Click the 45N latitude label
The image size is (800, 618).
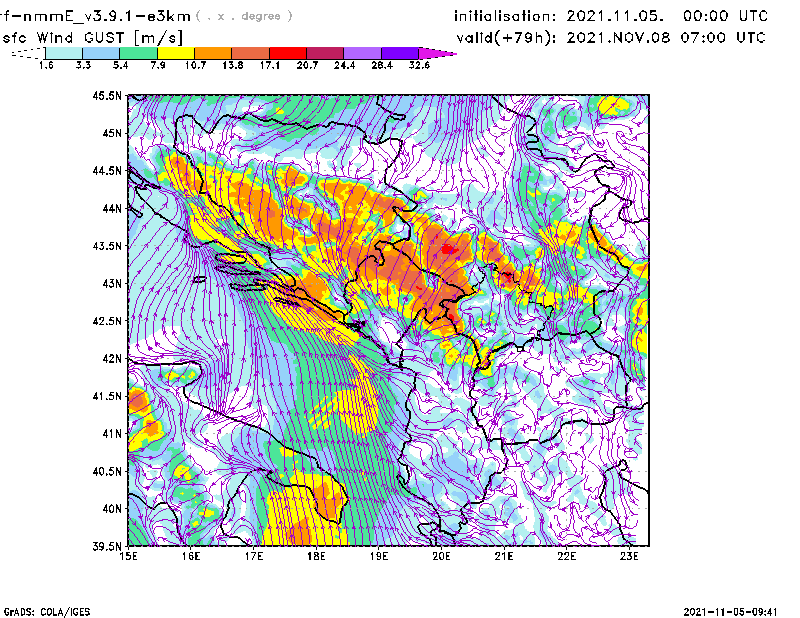point(112,133)
